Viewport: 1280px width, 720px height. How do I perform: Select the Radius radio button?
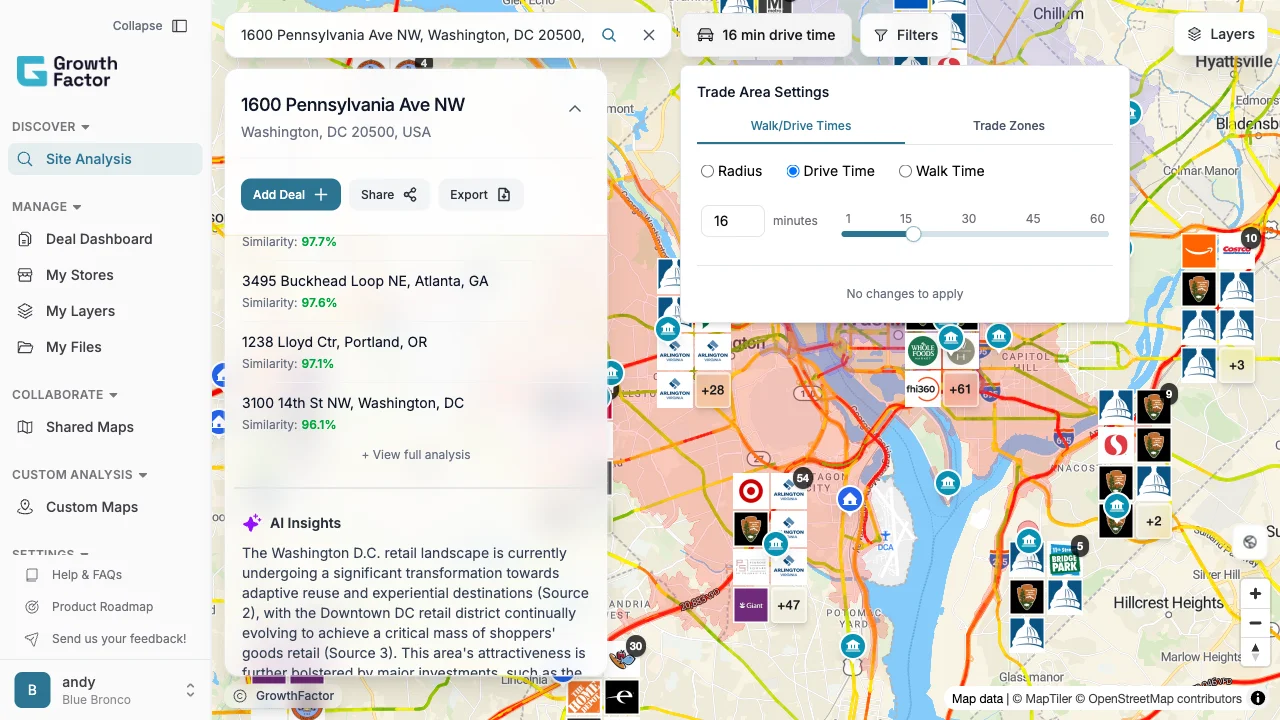(708, 171)
